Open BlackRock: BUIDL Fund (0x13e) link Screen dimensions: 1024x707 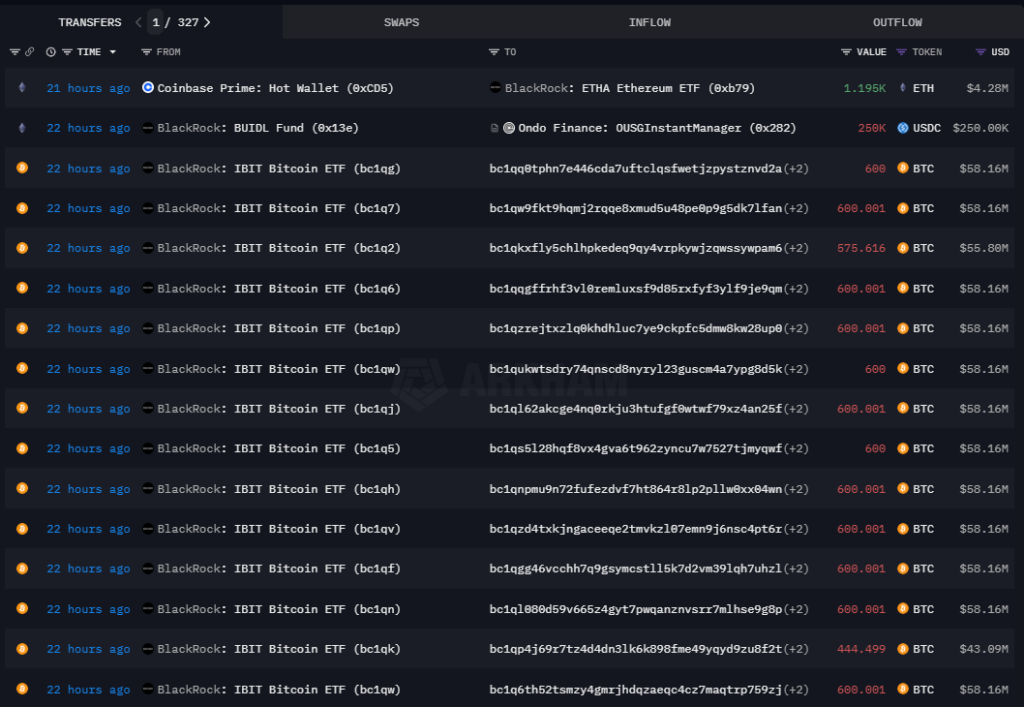click(x=258, y=128)
